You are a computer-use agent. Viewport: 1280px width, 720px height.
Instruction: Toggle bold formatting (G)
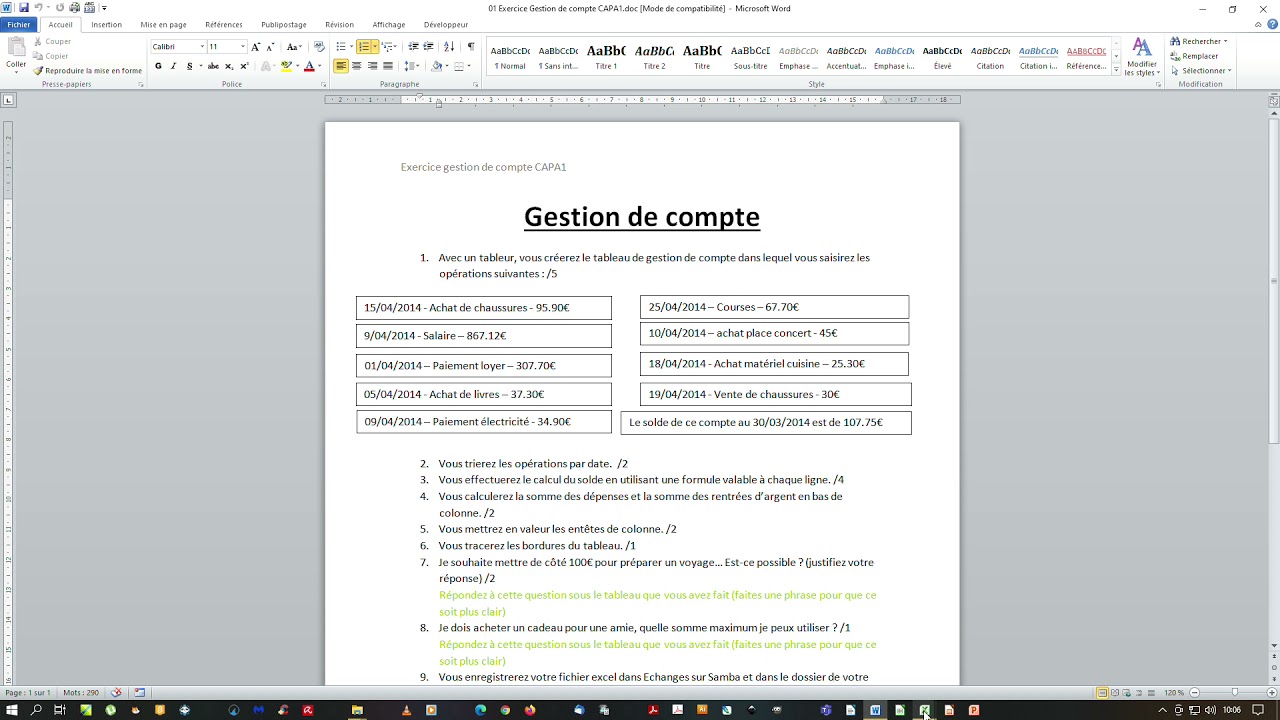158,66
